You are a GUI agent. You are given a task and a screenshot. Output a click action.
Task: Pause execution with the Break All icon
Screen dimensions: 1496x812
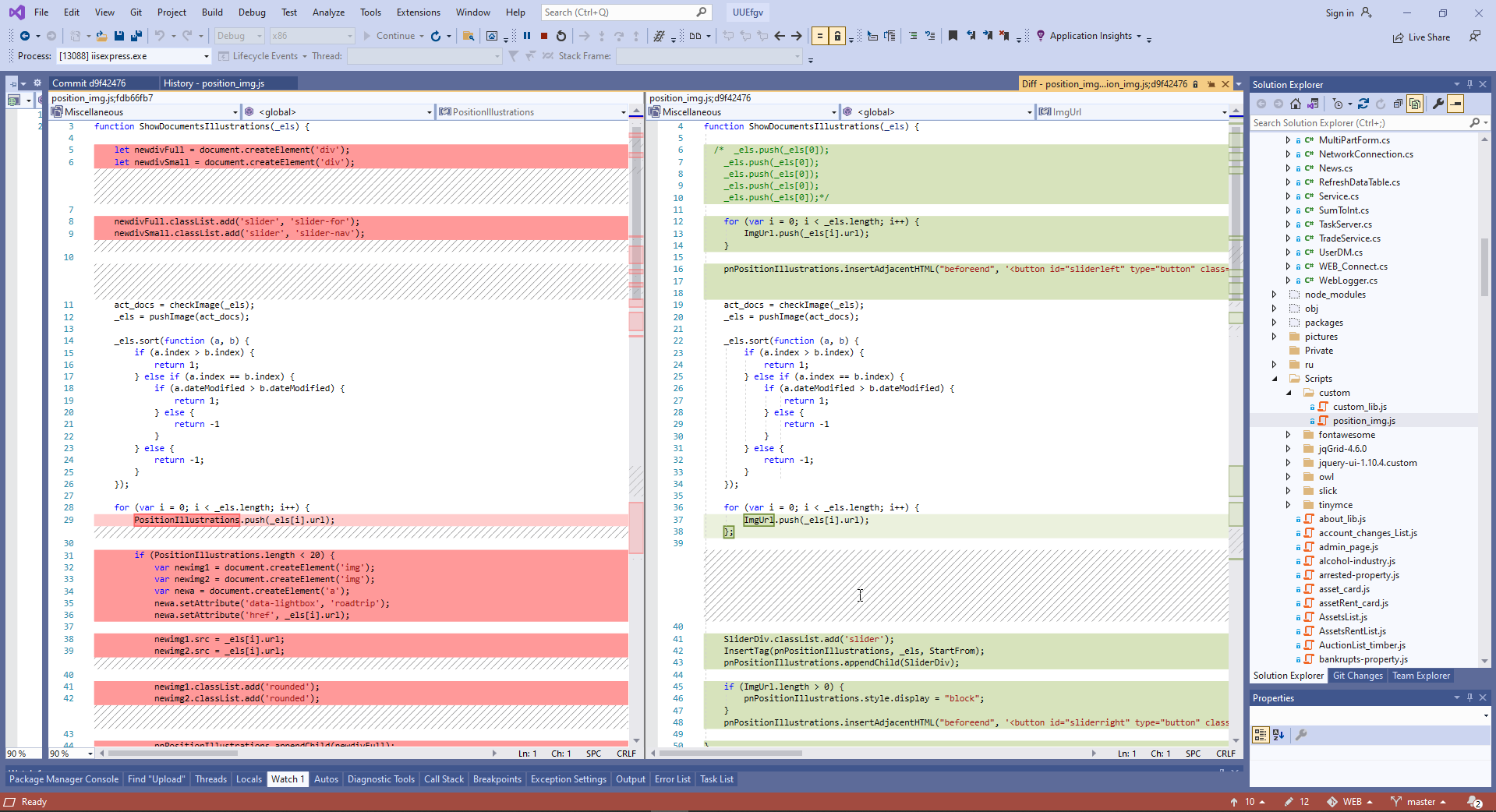[527, 36]
